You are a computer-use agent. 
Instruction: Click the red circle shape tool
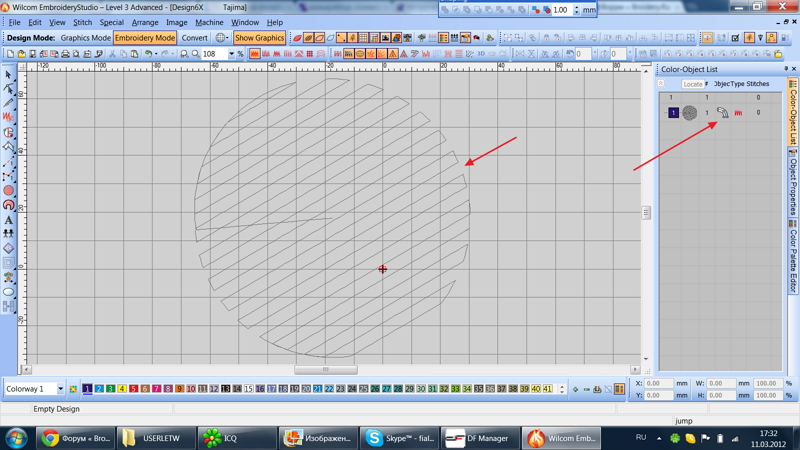9,190
